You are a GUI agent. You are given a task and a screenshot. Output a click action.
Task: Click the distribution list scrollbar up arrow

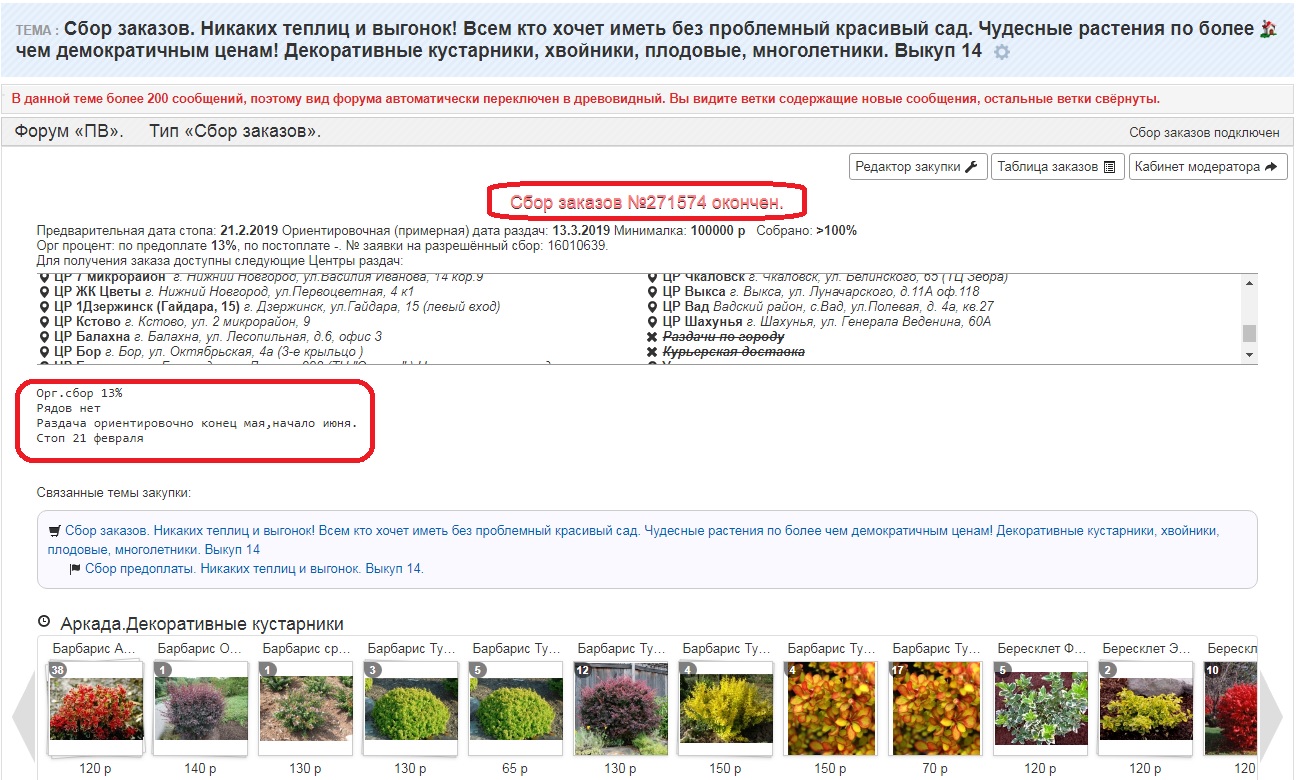point(1248,283)
